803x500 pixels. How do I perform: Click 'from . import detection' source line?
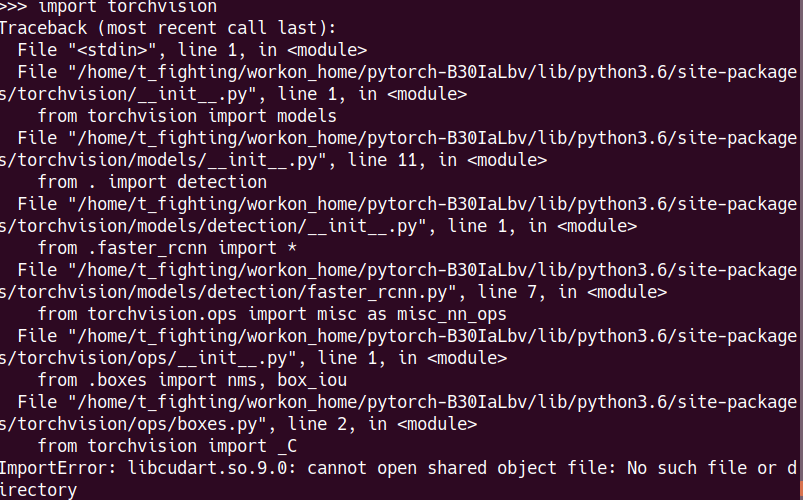pyautogui.click(x=152, y=182)
